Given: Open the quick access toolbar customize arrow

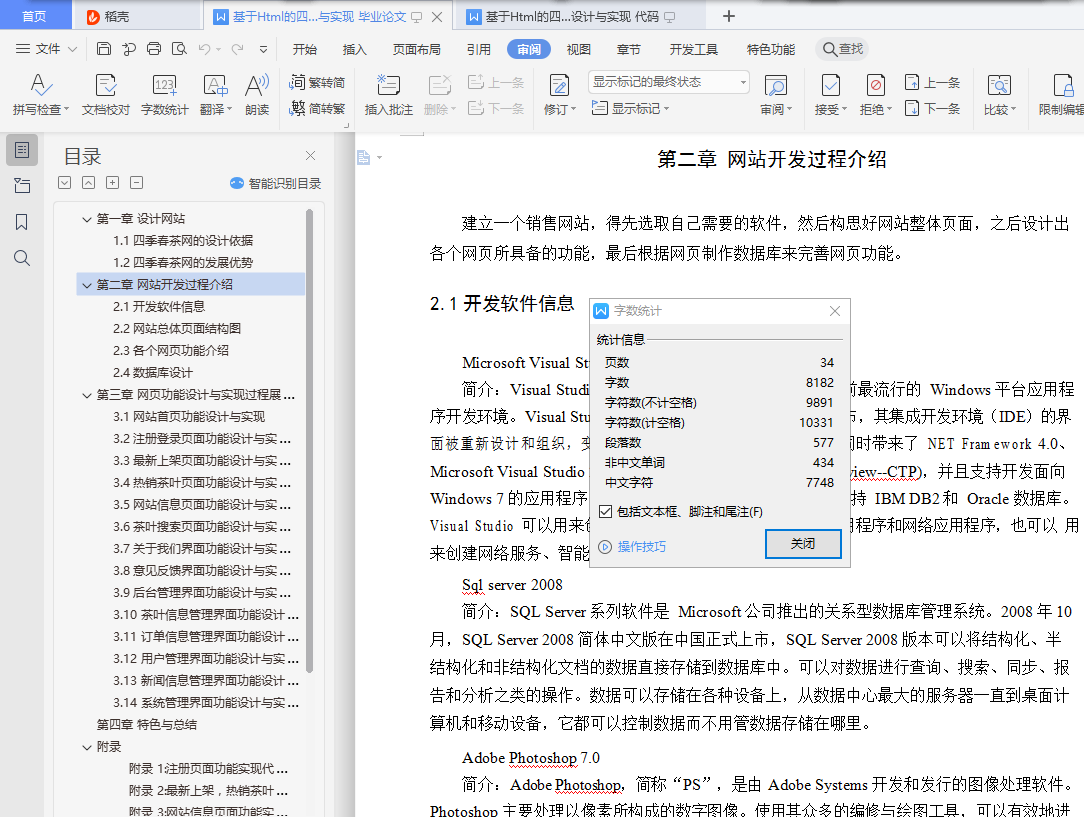Looking at the screenshot, I should [263, 49].
